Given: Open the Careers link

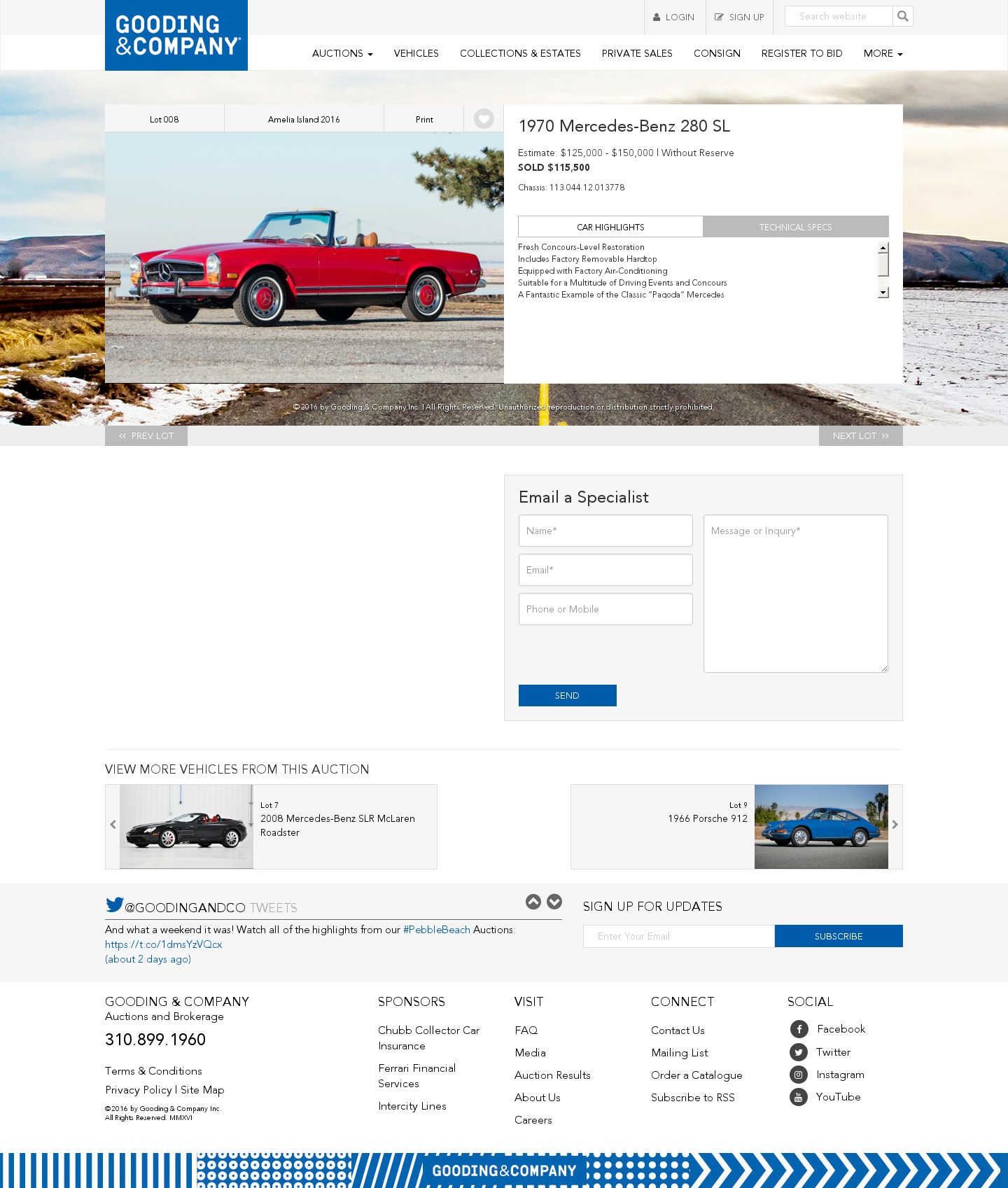Looking at the screenshot, I should [x=533, y=1120].
